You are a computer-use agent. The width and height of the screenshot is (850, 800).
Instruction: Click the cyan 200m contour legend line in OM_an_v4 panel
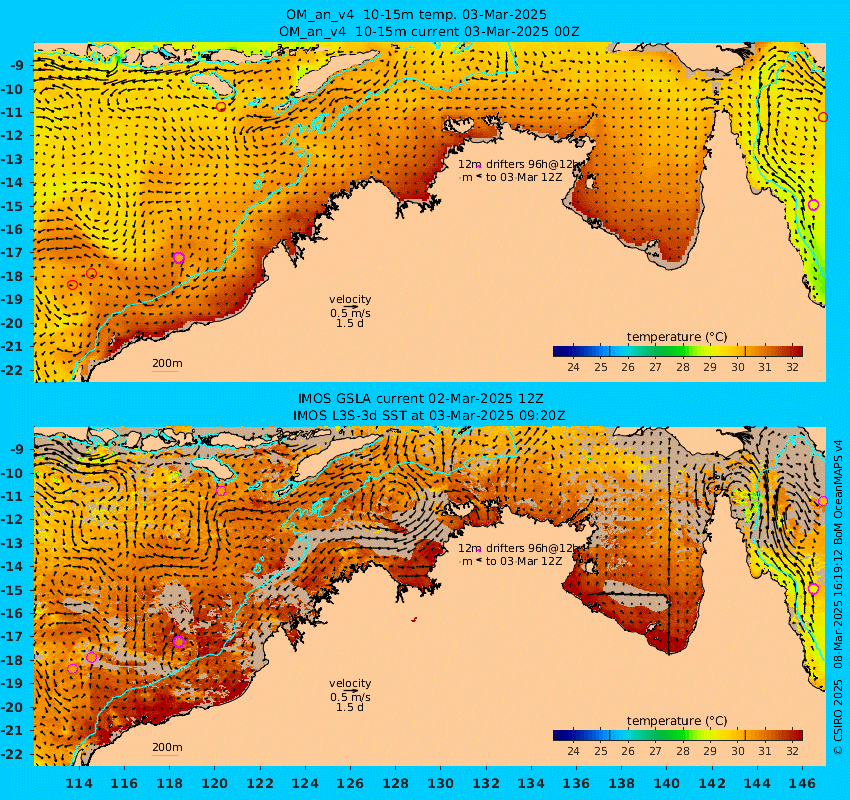click(x=165, y=371)
